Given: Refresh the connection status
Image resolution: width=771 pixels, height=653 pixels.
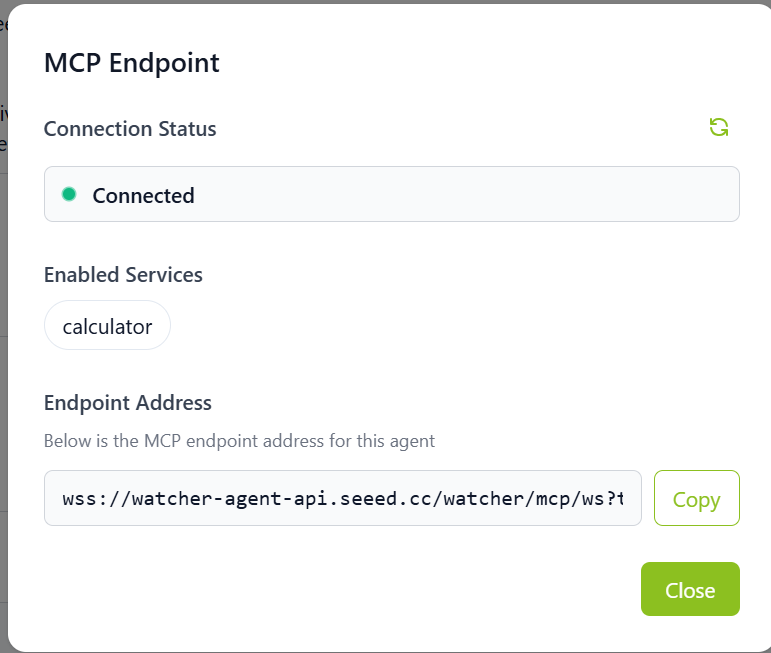Looking at the screenshot, I should click(718, 127).
